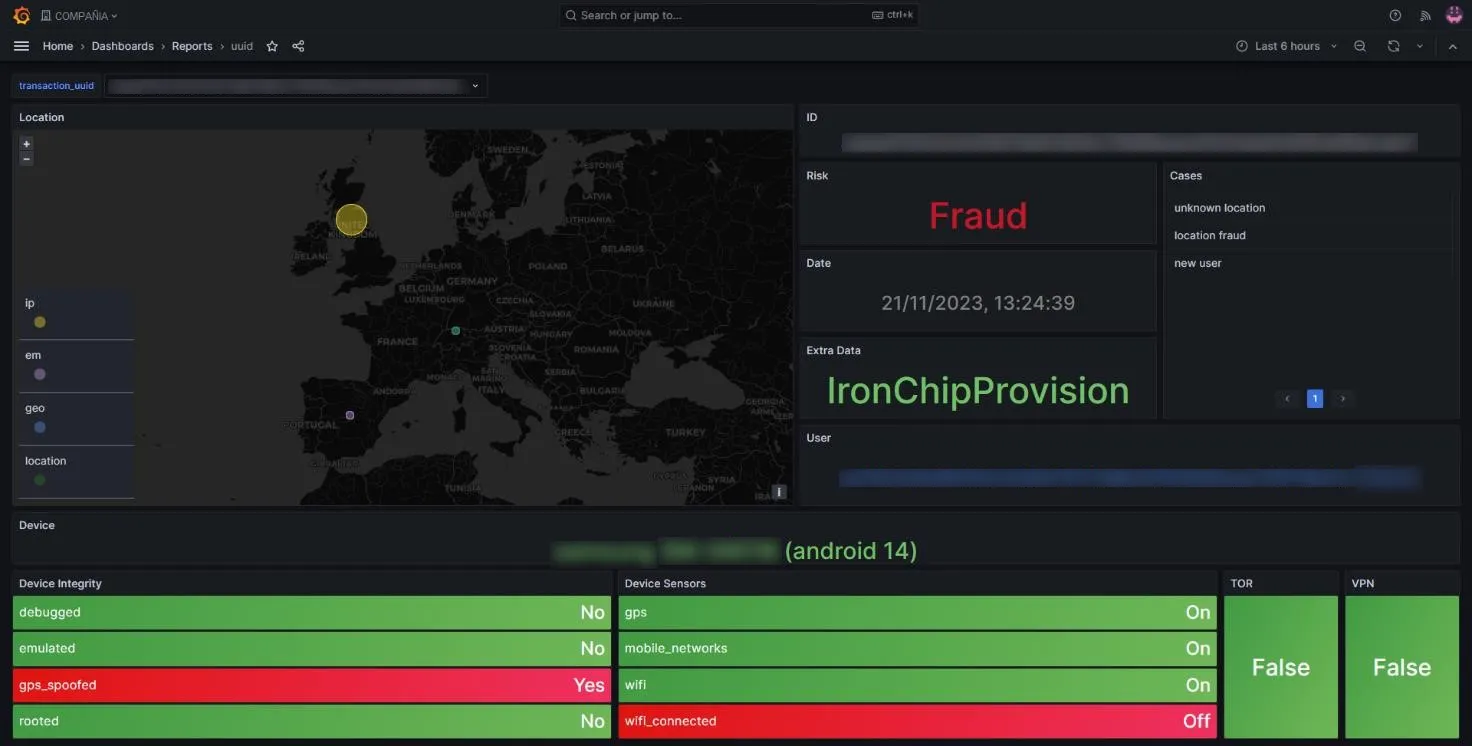
Task: Open Reports breadcrumb folder
Action: click(x=192, y=46)
